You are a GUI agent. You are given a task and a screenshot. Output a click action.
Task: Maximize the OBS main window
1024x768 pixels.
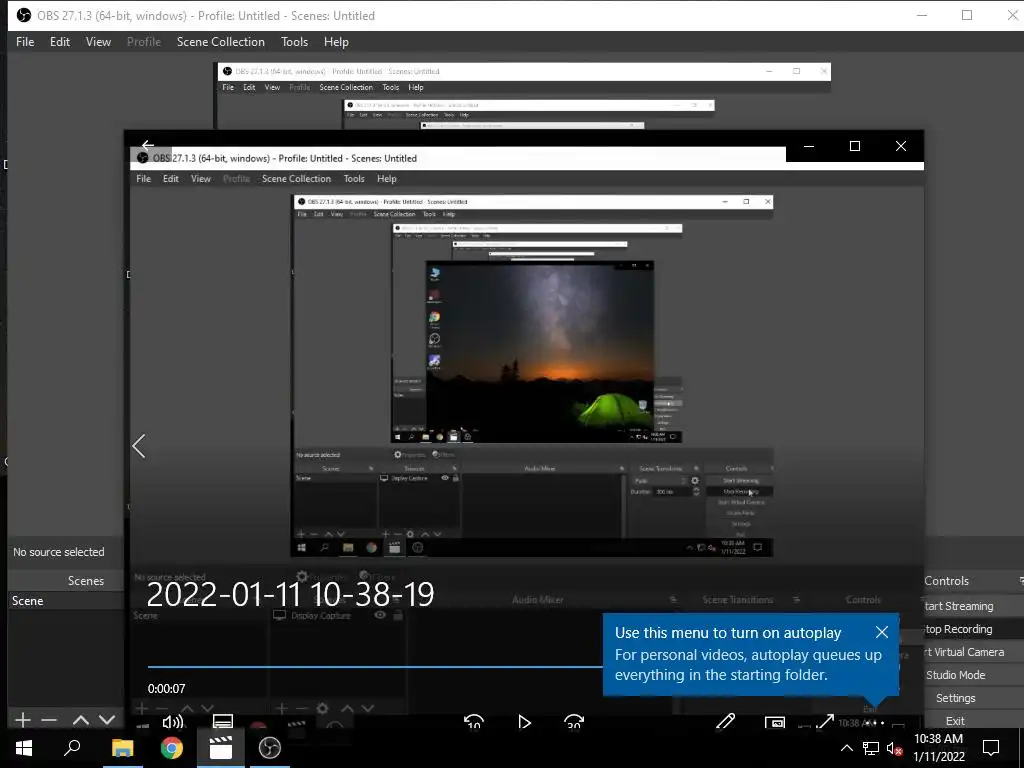967,15
